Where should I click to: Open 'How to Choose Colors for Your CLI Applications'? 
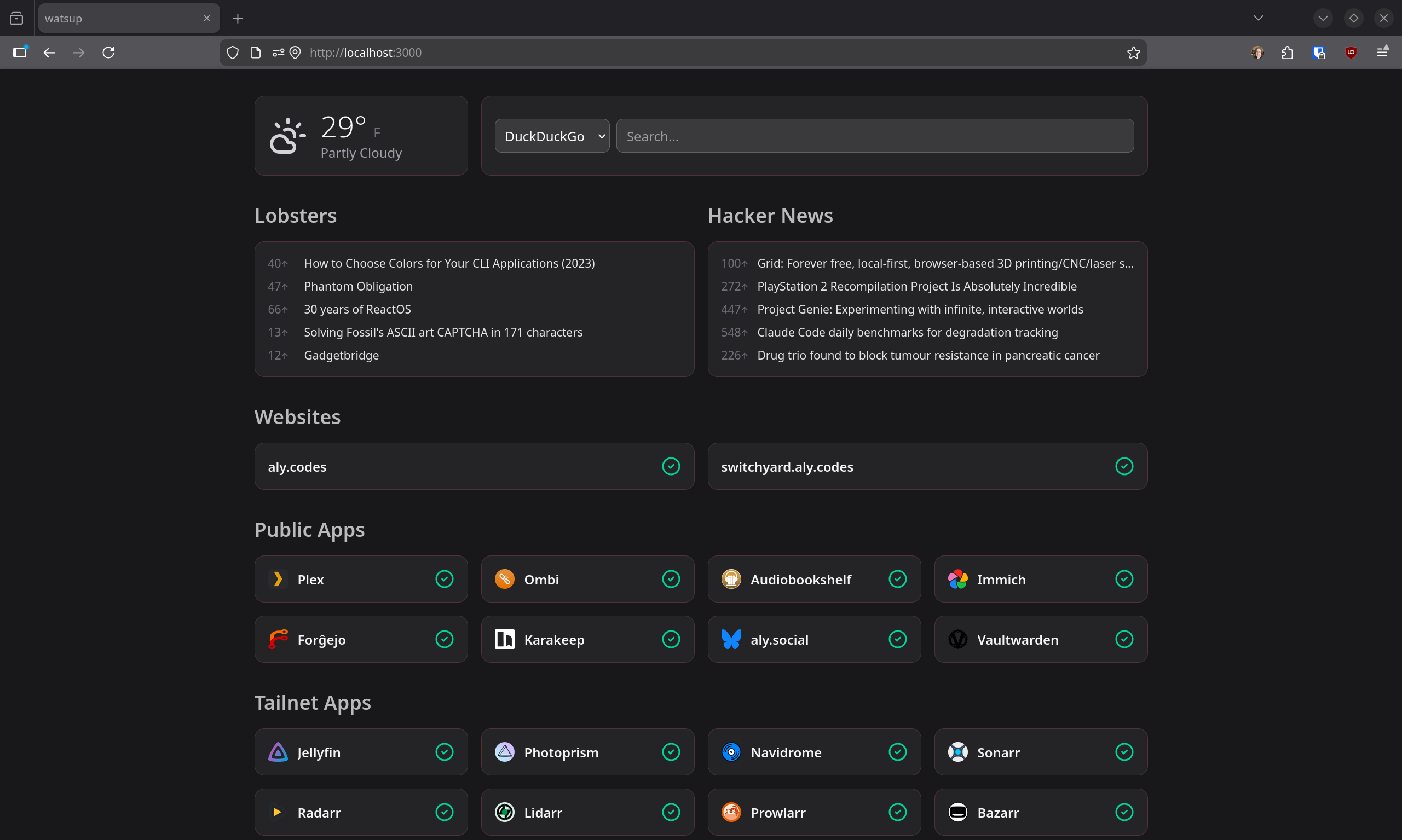pyautogui.click(x=449, y=263)
